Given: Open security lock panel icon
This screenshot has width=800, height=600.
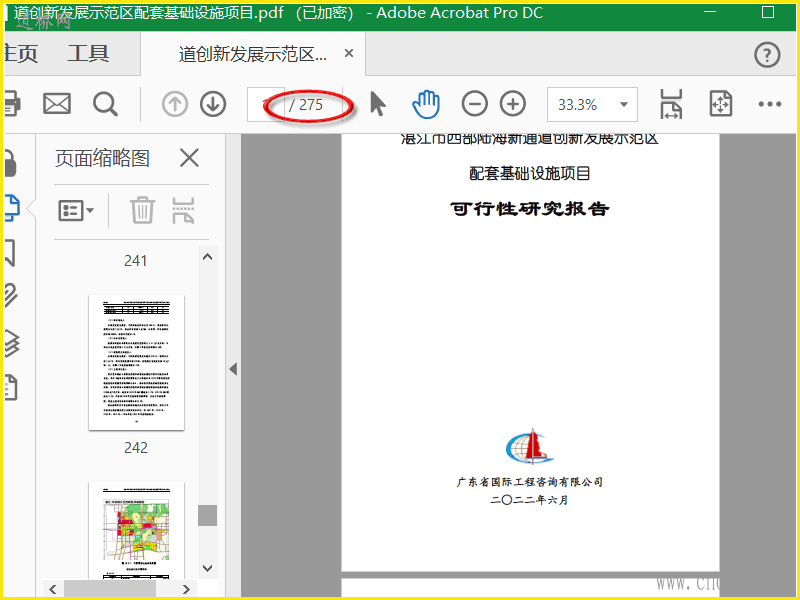Looking at the screenshot, I should coord(10,164).
